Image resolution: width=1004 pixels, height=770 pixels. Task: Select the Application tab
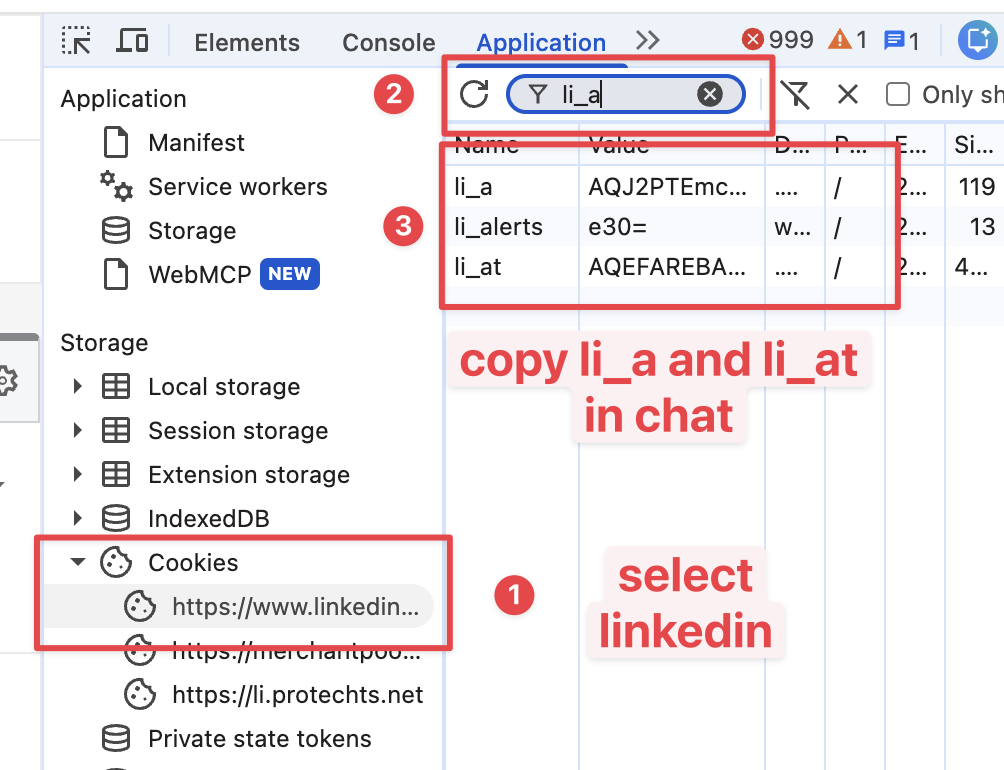pos(541,42)
